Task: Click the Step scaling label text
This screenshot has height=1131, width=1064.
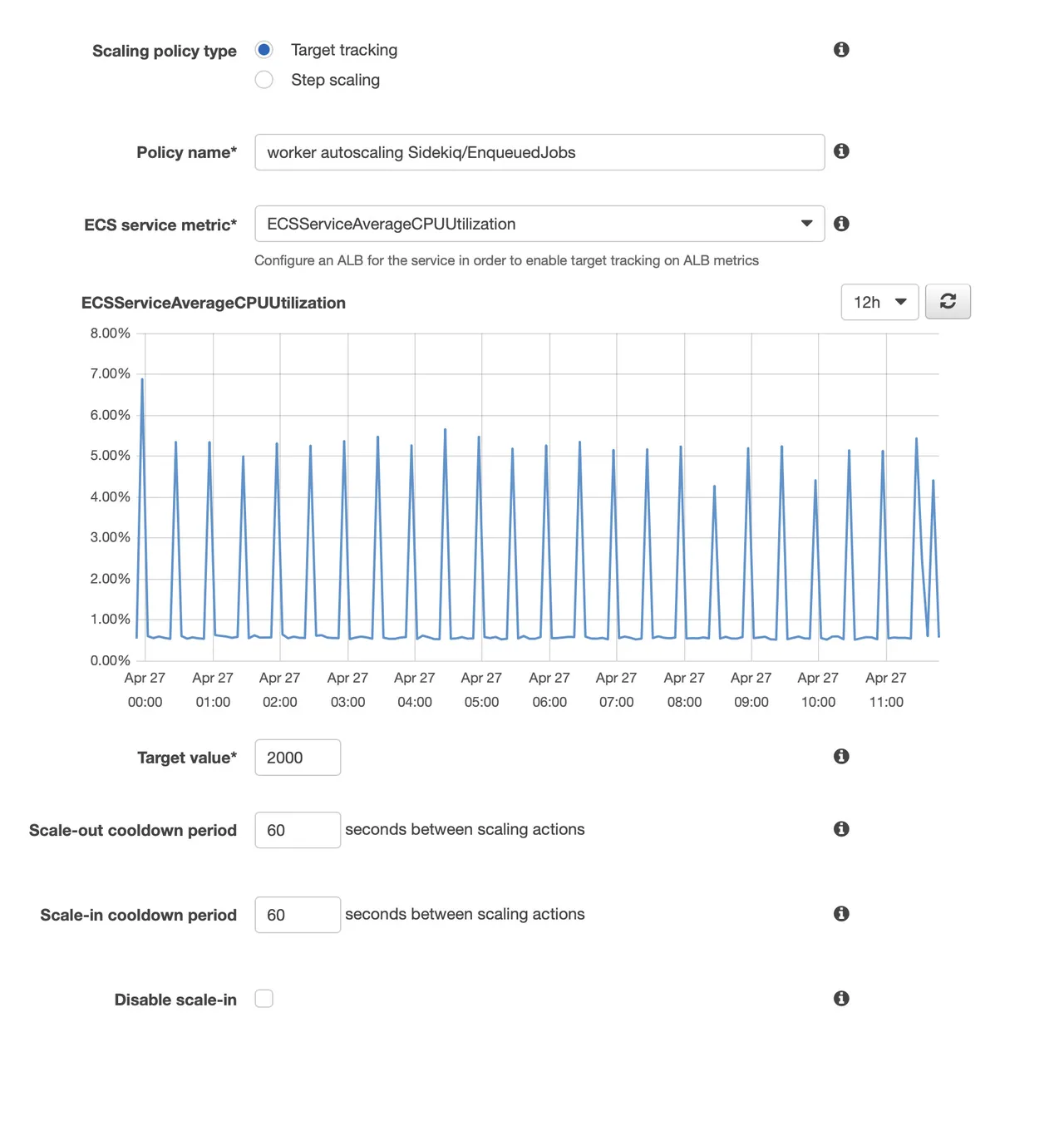Action: (335, 80)
